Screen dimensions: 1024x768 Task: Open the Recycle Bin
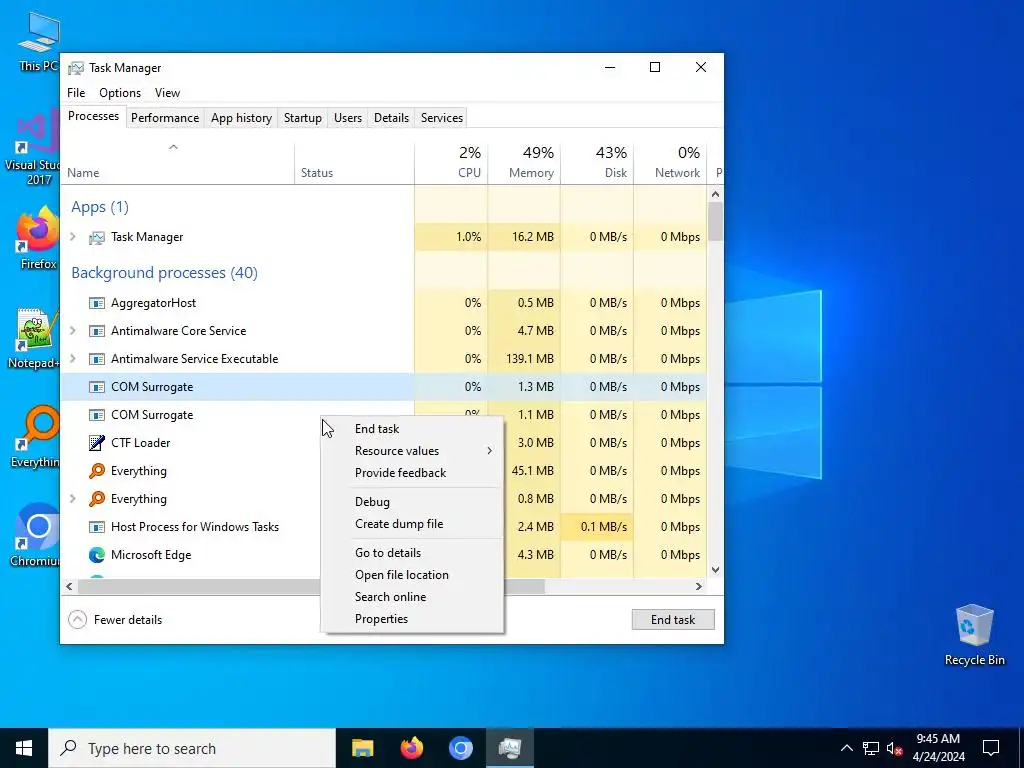coord(974,635)
